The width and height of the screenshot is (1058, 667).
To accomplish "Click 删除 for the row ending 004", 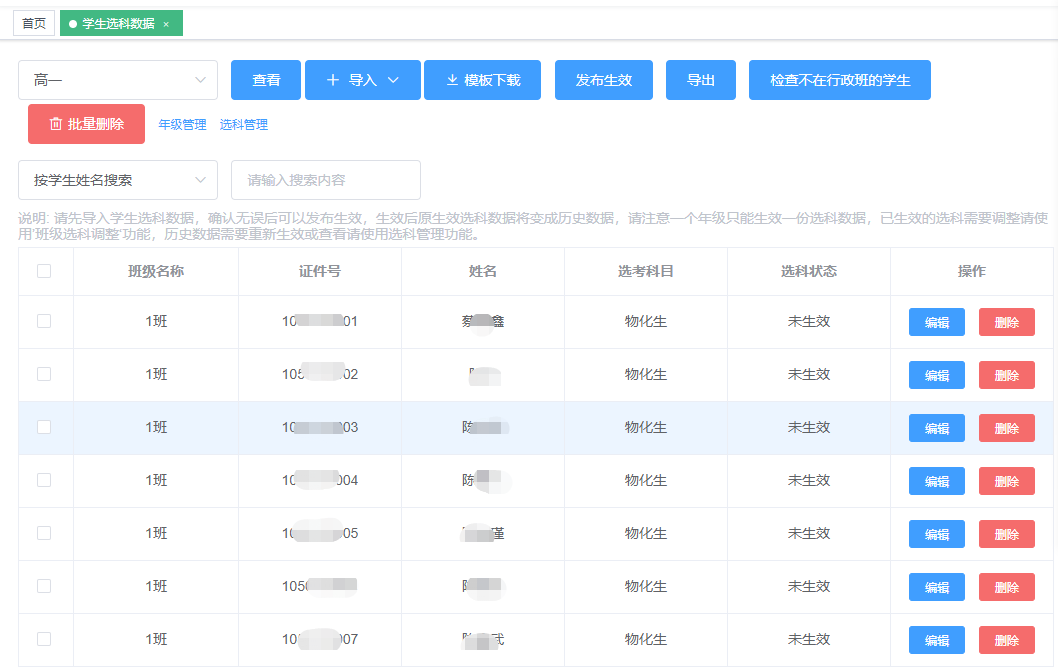I will pos(1007,482).
